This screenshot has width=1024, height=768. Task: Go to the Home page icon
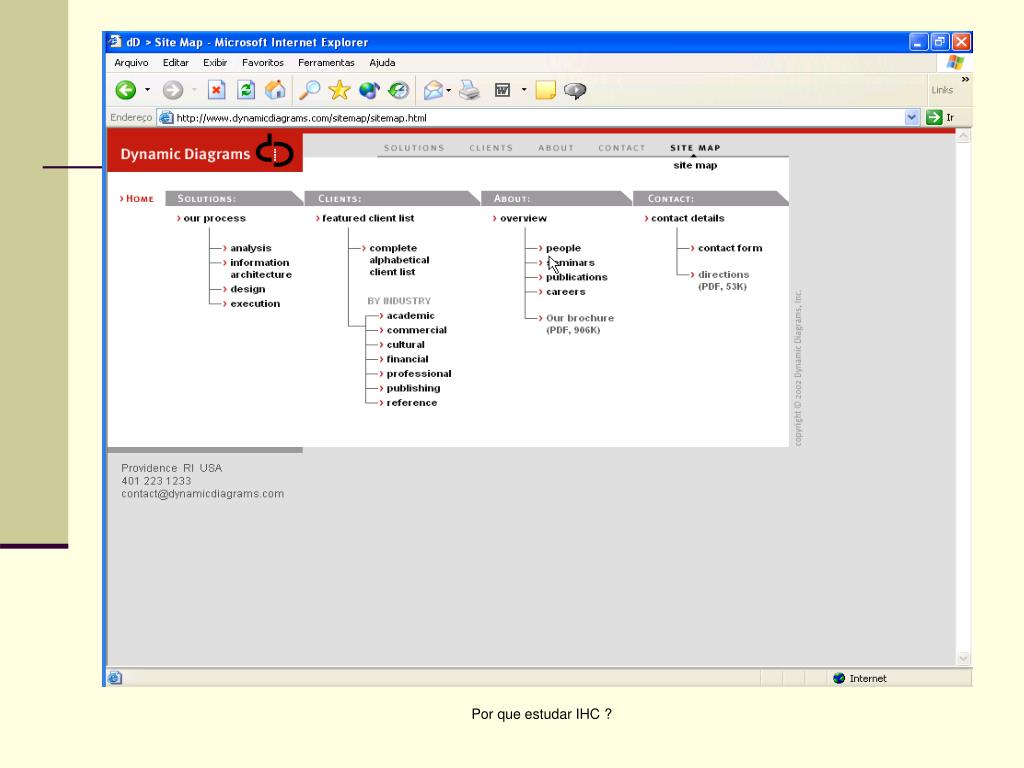(x=275, y=90)
